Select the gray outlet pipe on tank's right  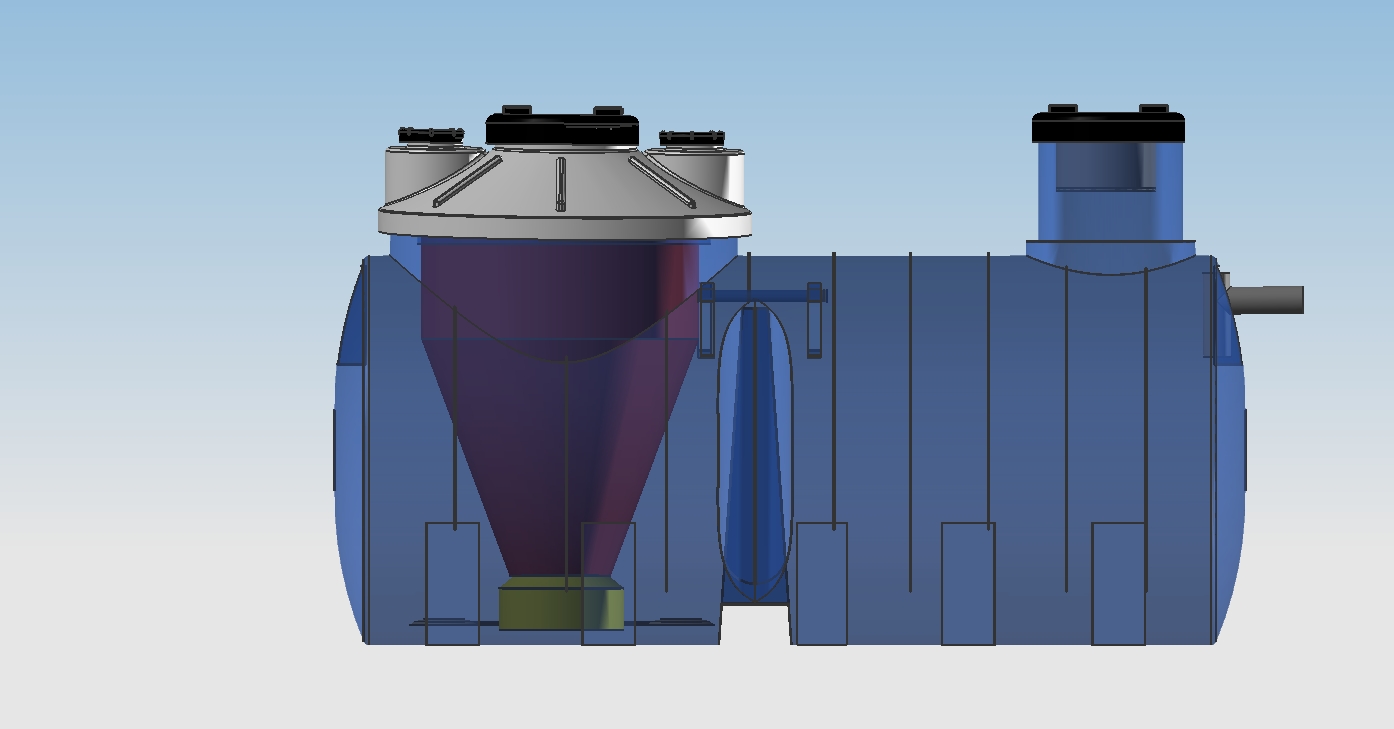tap(1267, 300)
